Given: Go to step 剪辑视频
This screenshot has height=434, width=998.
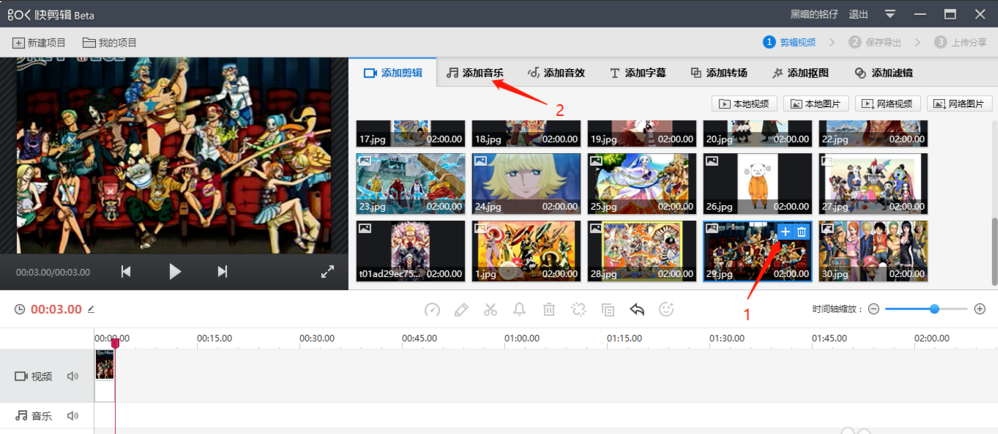Looking at the screenshot, I should (x=790, y=43).
